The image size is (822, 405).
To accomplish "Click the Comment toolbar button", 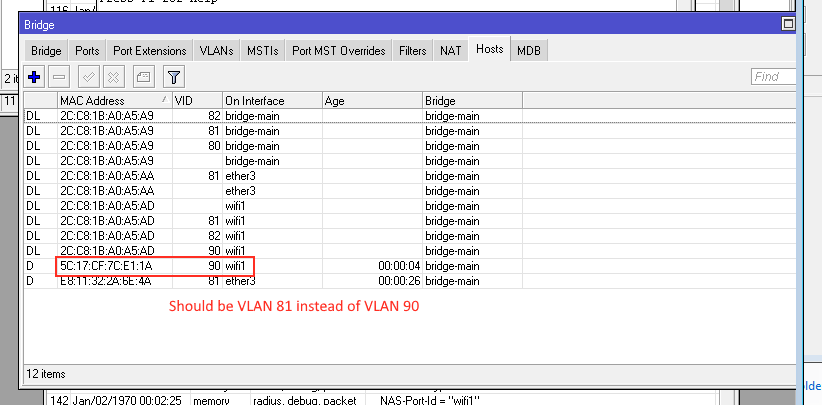I will tap(144, 78).
